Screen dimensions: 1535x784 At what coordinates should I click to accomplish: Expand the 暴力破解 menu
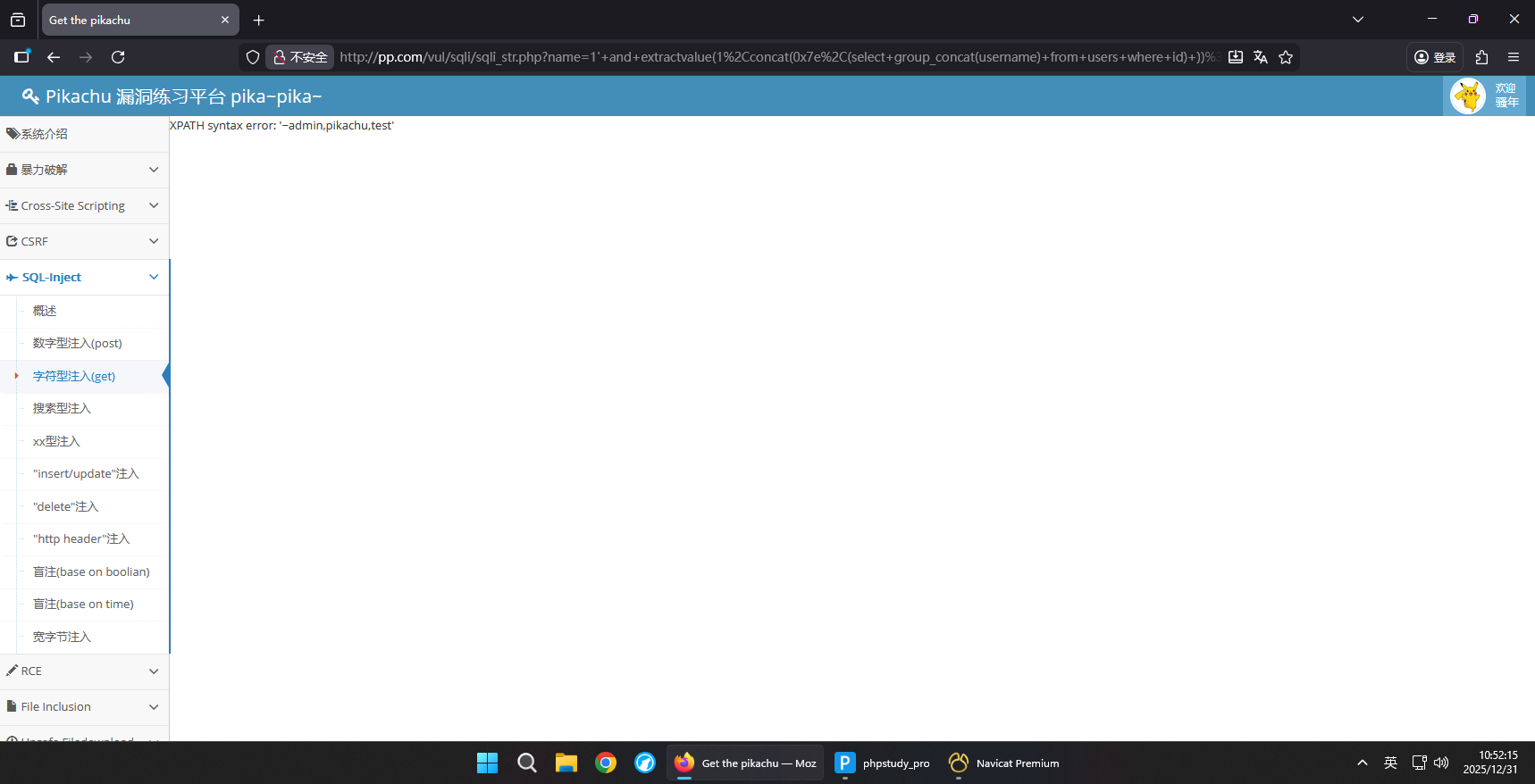coord(84,170)
